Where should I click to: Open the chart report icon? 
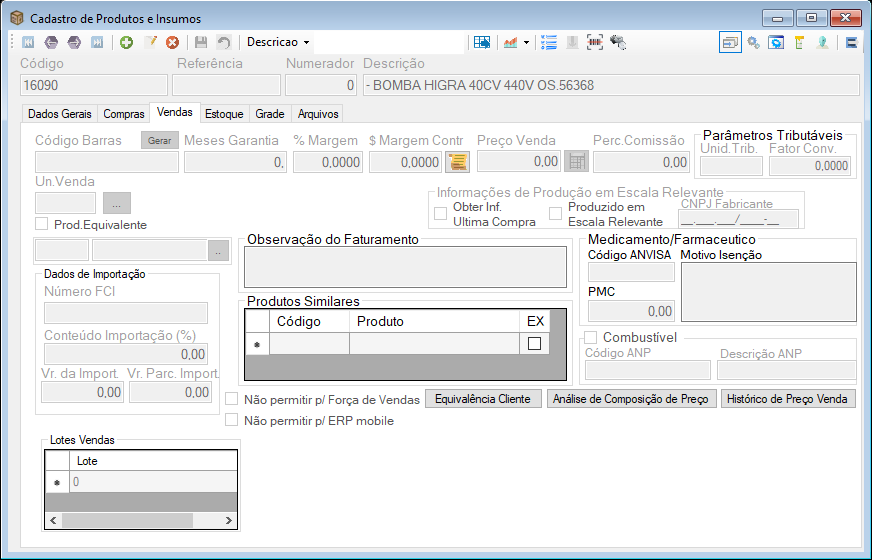pos(510,42)
